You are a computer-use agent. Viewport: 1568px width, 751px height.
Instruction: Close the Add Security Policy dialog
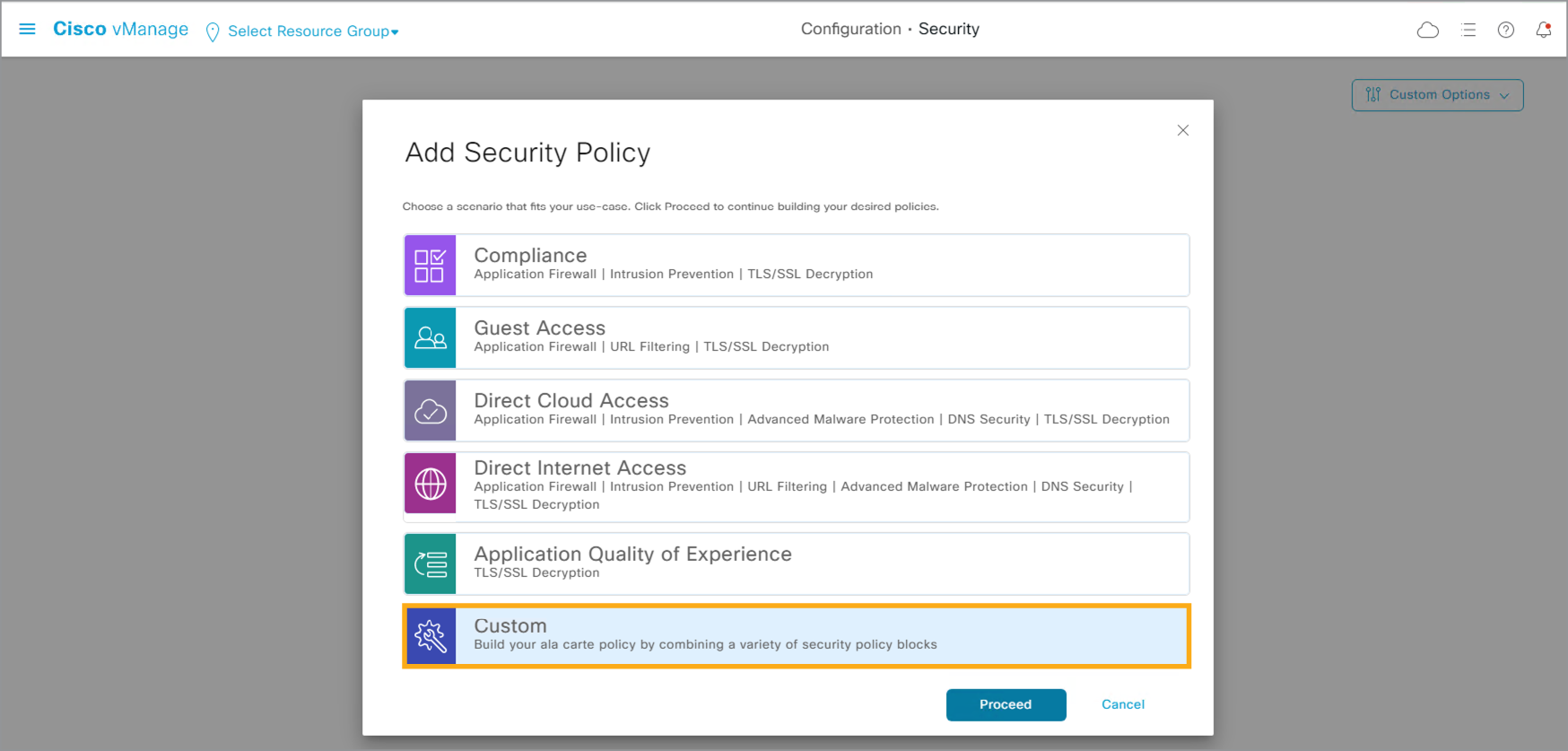point(1183,130)
